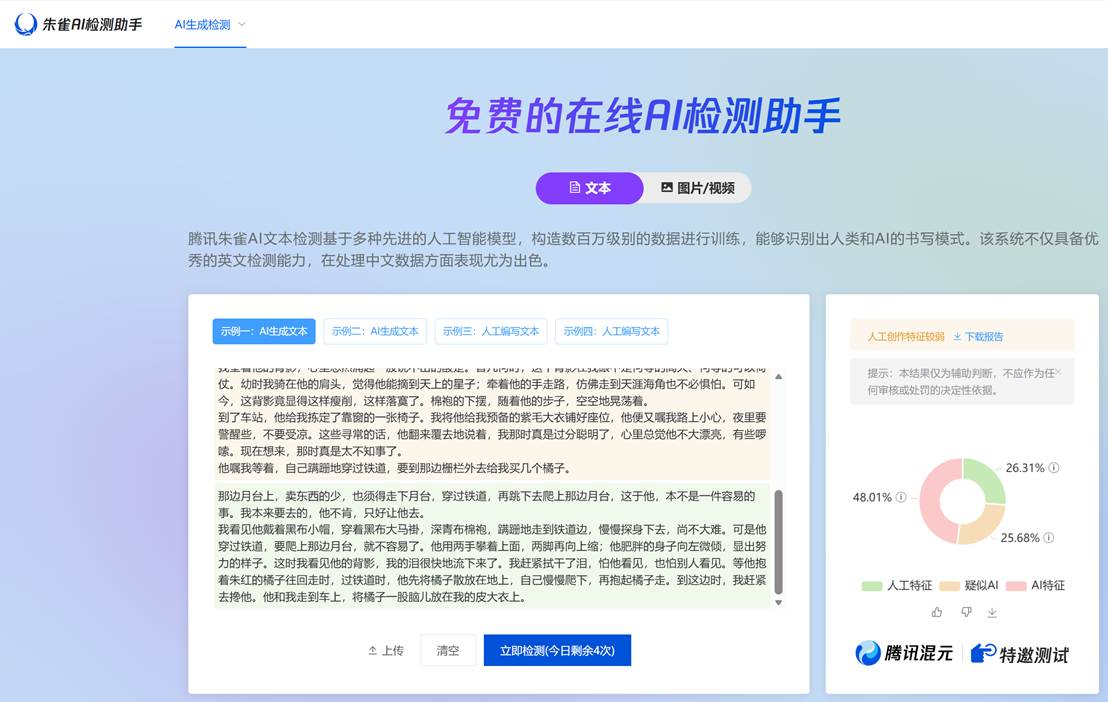Select 示例二: AI生成文本 sample
The width and height of the screenshot is (1108, 702).
pos(375,331)
